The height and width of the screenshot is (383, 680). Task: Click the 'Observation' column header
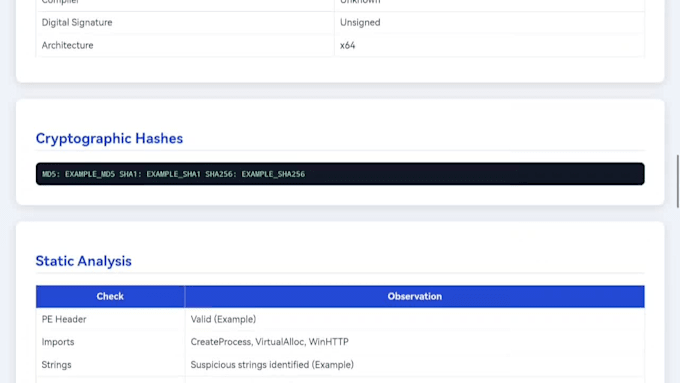[415, 296]
